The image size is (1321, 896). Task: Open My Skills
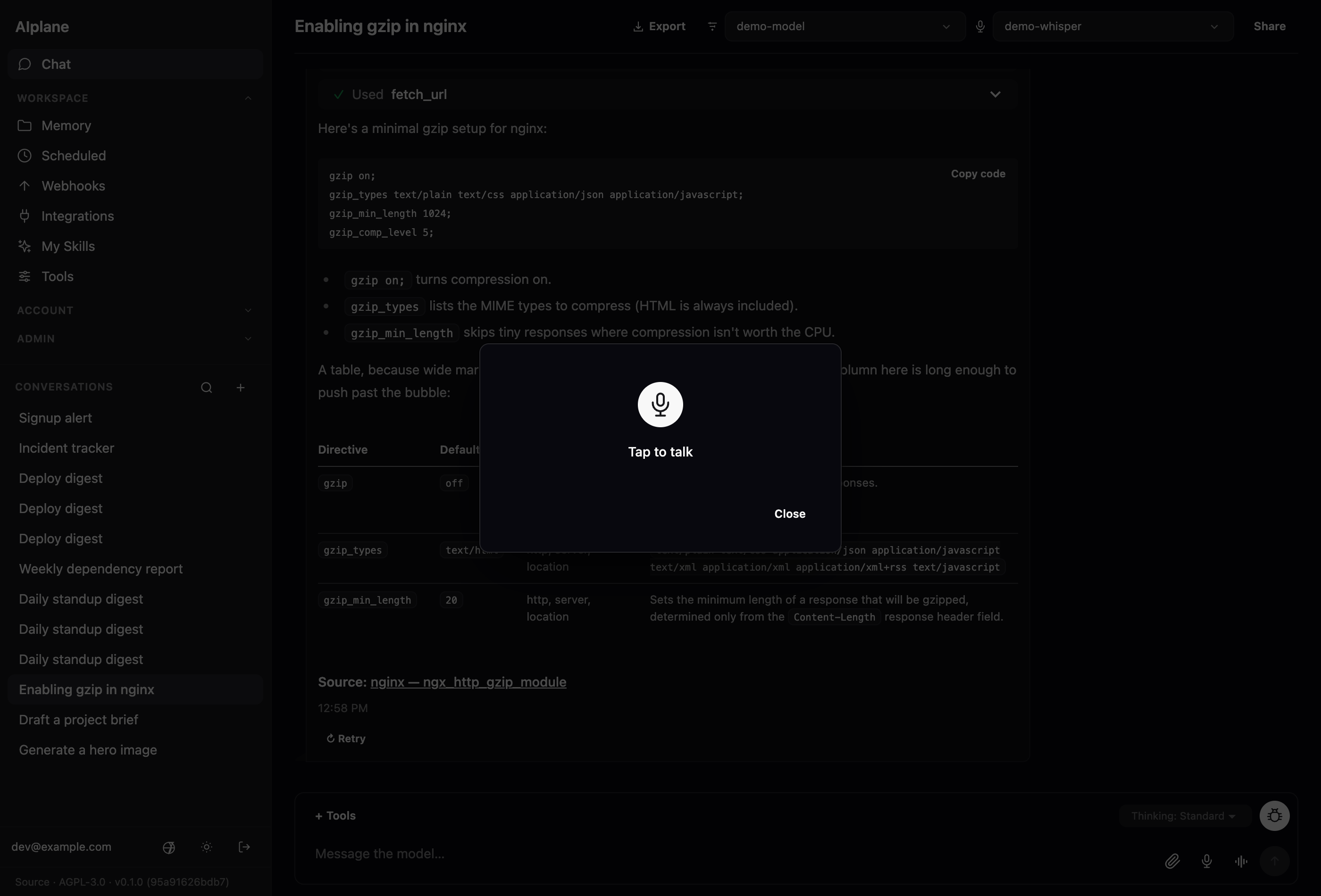tap(135, 246)
